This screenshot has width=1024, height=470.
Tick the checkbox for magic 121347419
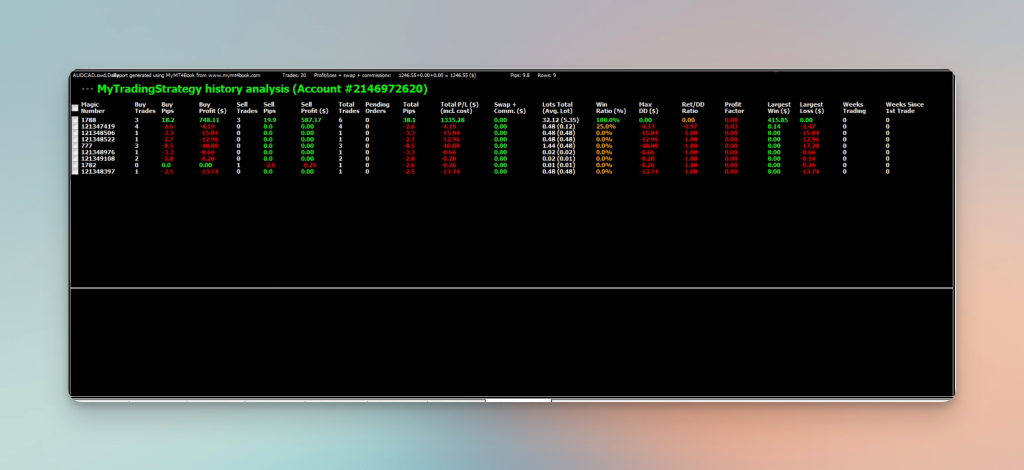(75, 127)
